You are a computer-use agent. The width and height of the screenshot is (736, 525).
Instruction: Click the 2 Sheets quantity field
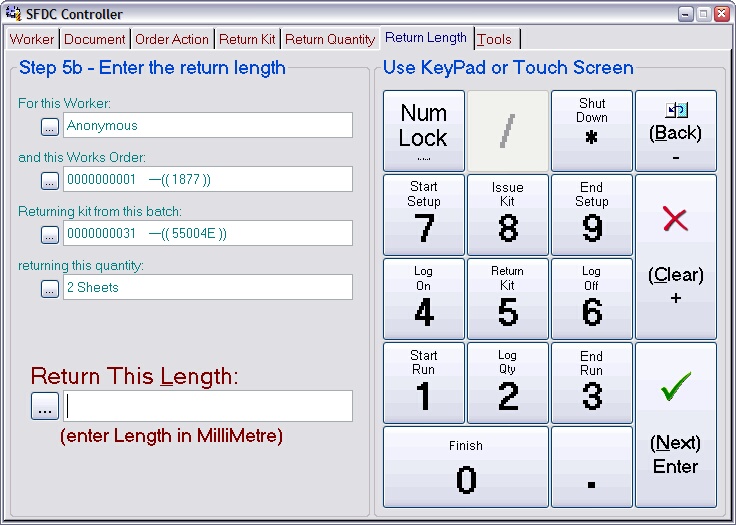pos(208,287)
